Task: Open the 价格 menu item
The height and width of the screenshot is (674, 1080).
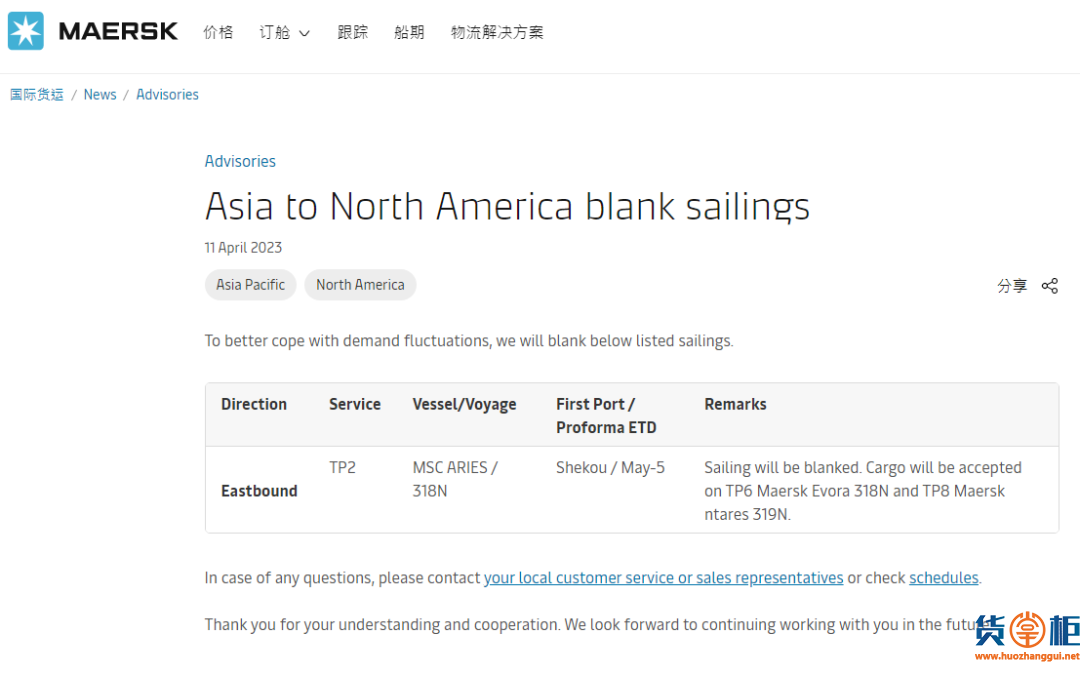Action: click(x=218, y=32)
